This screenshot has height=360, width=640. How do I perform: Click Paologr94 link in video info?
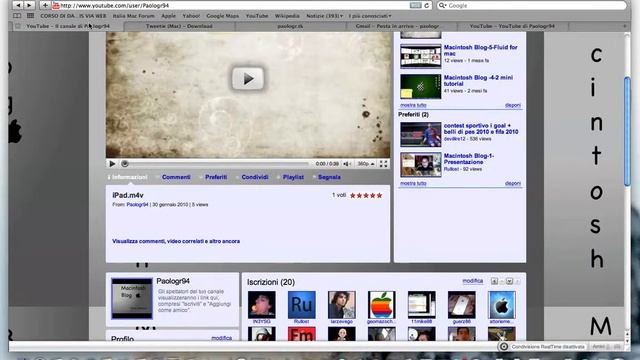pos(137,204)
